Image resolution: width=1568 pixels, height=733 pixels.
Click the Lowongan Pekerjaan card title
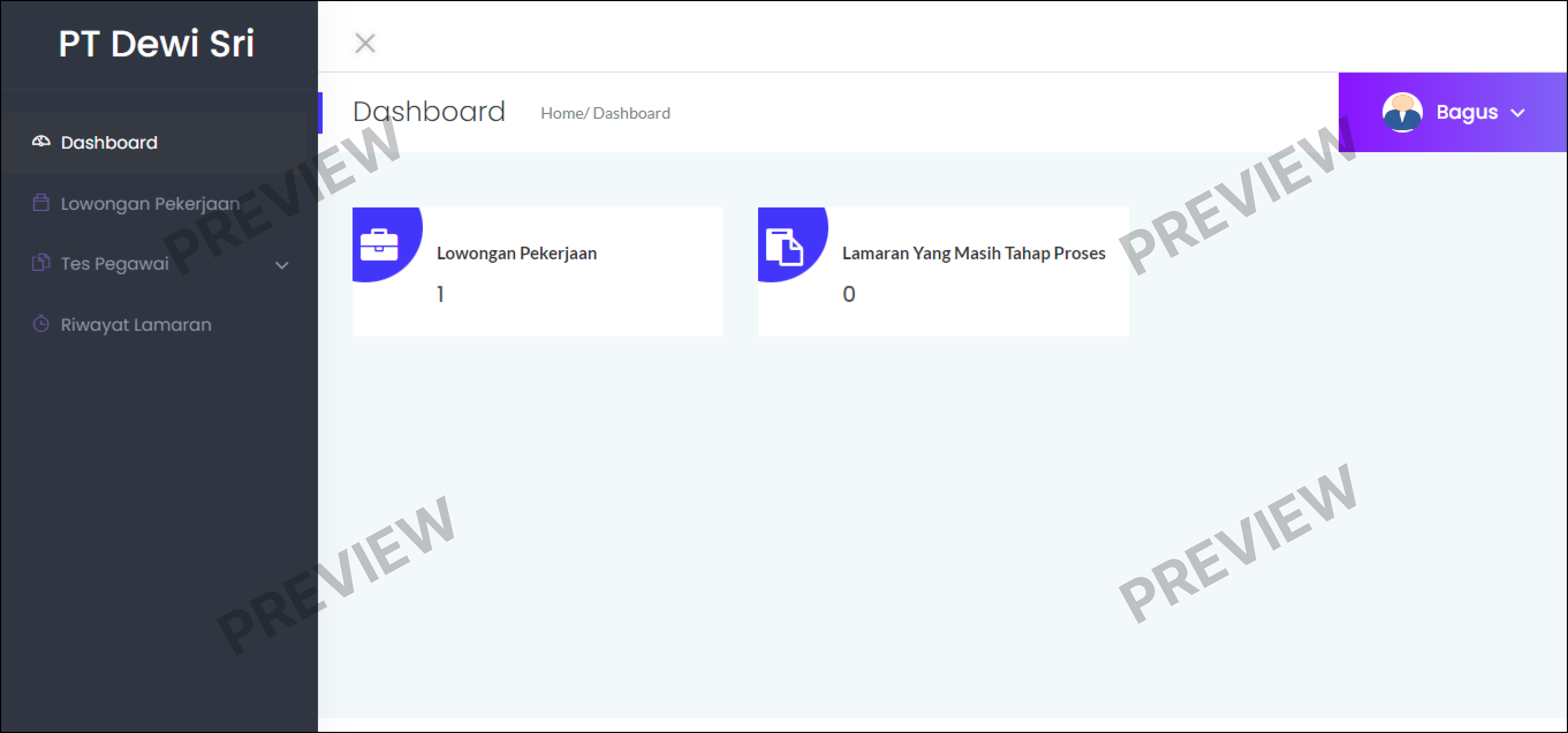tap(517, 253)
